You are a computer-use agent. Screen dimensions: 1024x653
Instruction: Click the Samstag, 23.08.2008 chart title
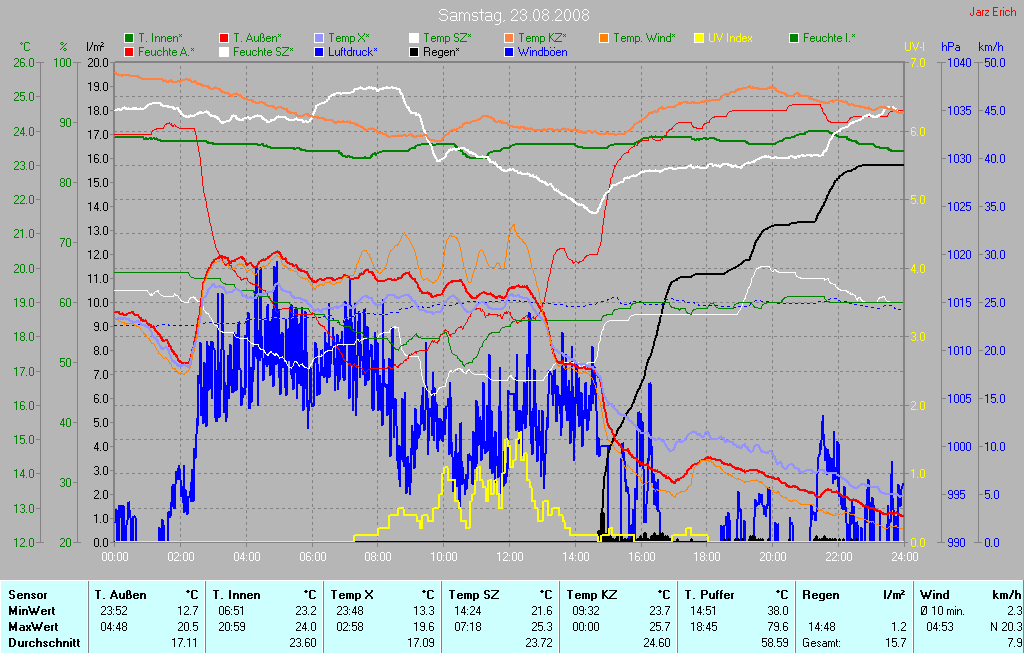pyautogui.click(x=513, y=15)
